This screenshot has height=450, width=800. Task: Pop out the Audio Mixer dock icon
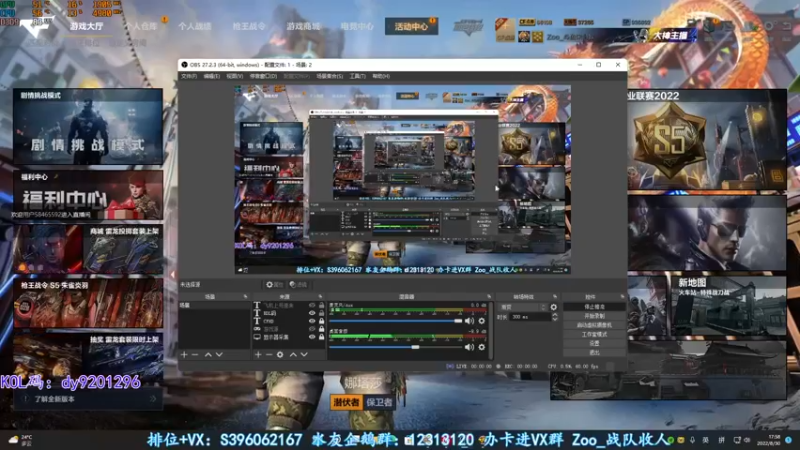point(489,296)
